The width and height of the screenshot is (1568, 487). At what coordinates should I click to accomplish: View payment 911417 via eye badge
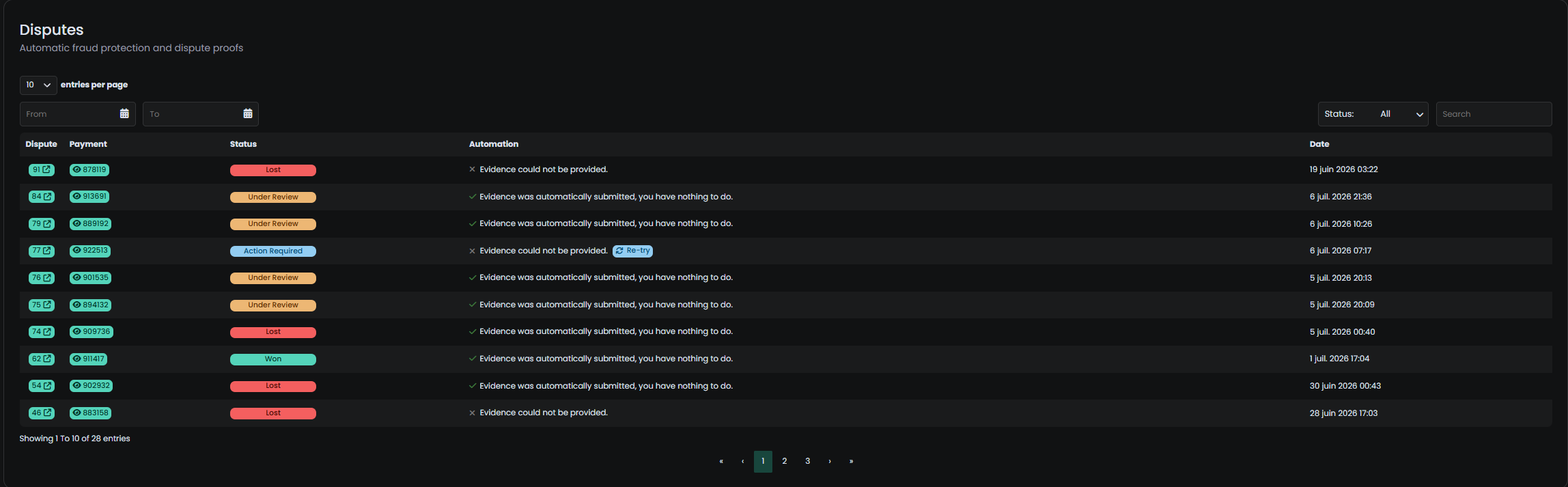[x=88, y=359]
